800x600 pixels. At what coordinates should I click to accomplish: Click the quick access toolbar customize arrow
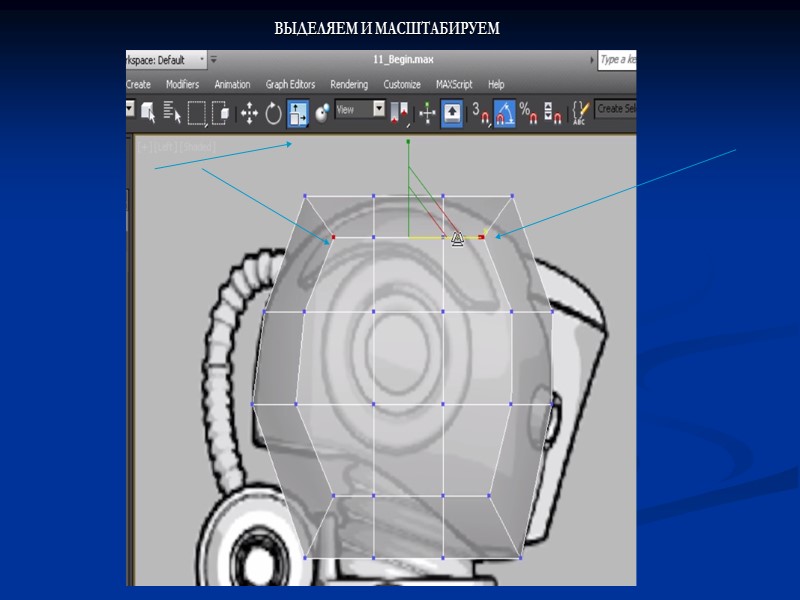[x=214, y=60]
